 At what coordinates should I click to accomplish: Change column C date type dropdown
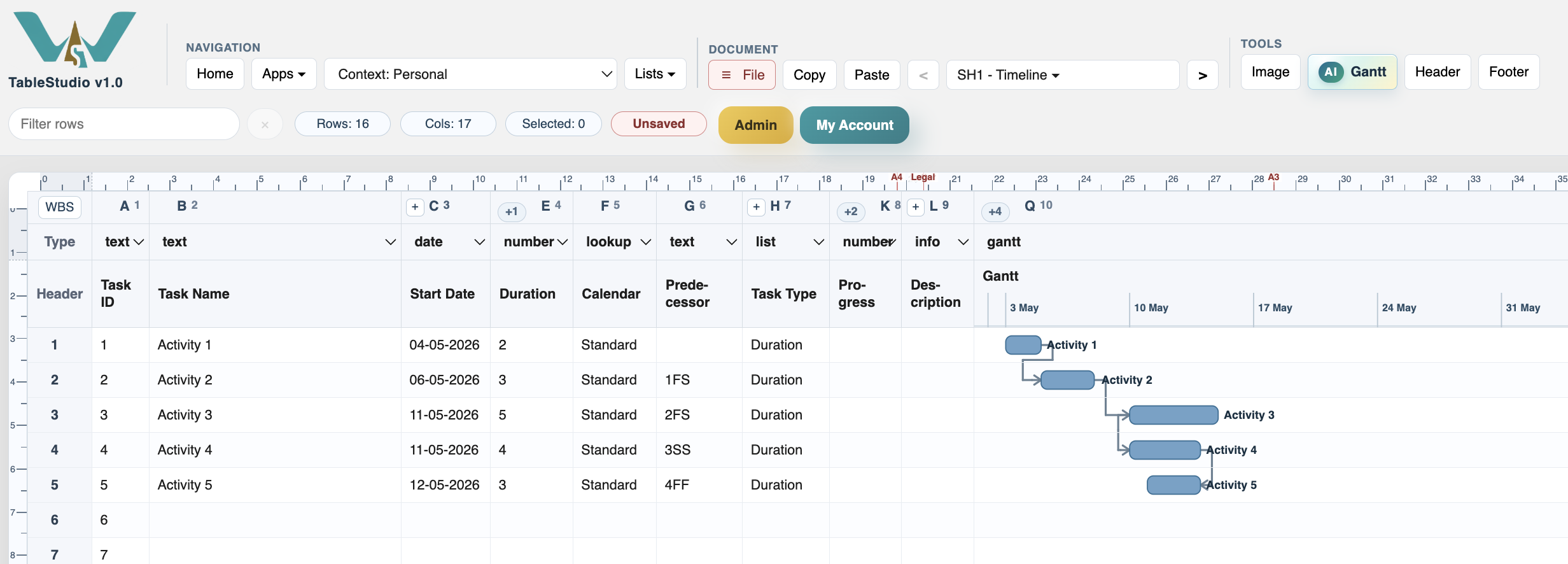[449, 242]
